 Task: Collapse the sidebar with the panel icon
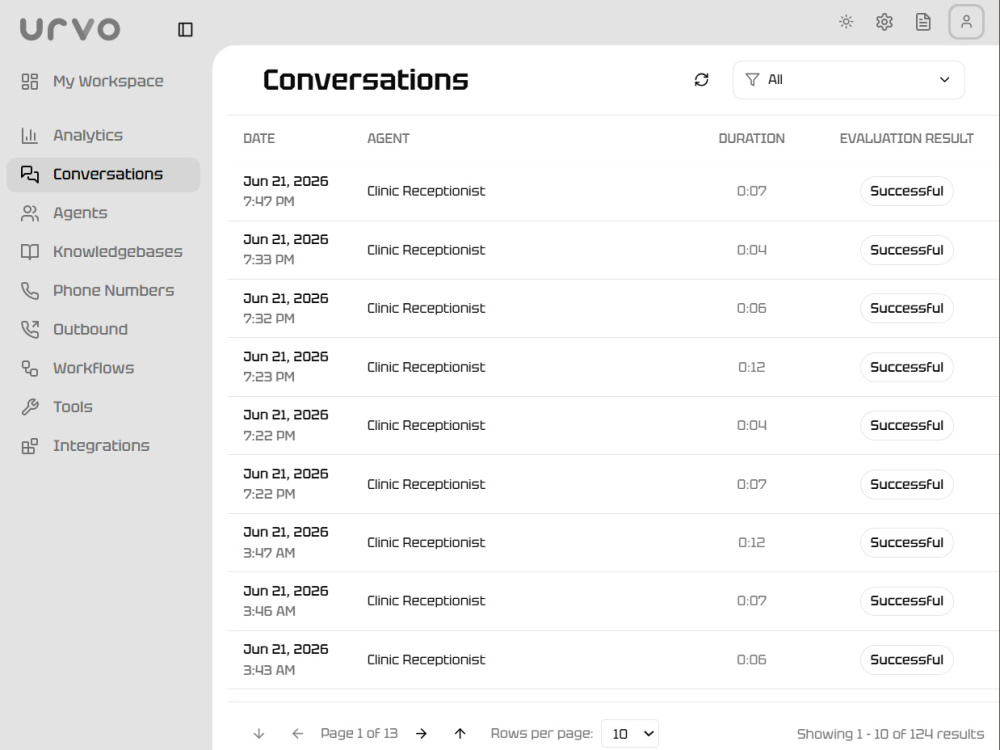tap(185, 29)
